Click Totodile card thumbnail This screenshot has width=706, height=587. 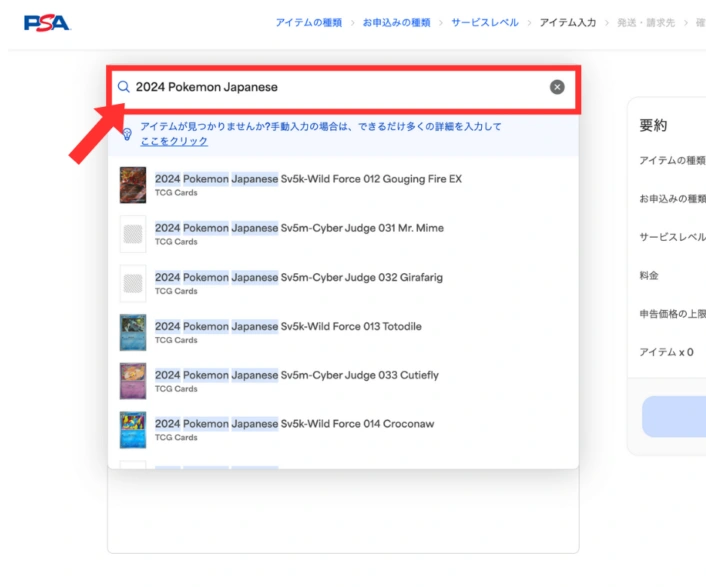[x=133, y=332]
